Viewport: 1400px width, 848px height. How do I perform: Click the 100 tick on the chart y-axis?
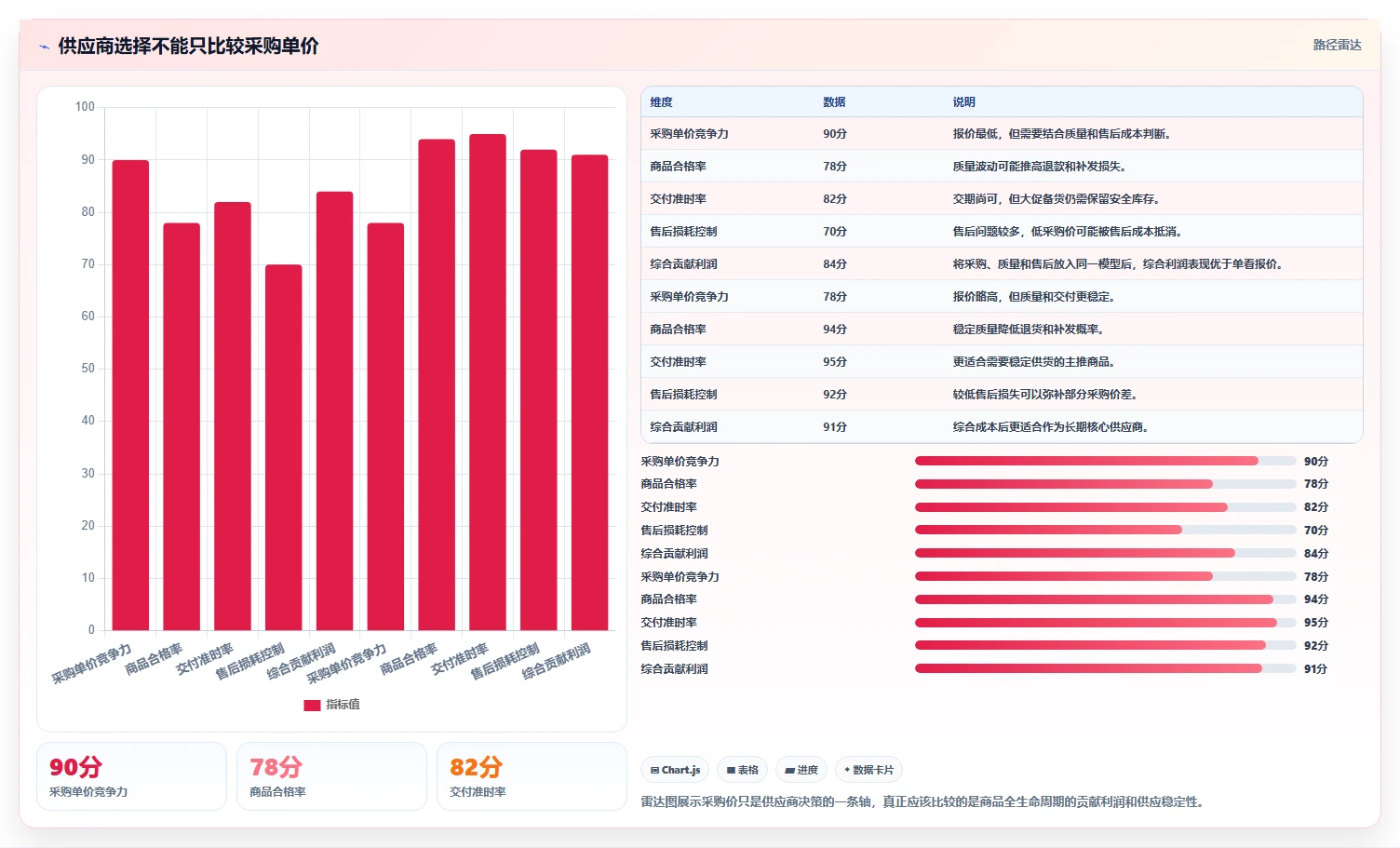[85, 107]
